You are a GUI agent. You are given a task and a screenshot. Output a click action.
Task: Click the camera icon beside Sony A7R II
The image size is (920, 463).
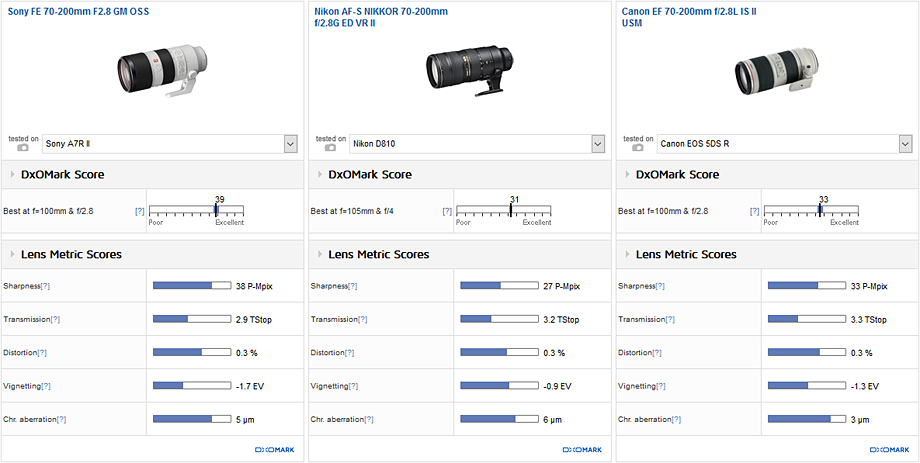23,148
